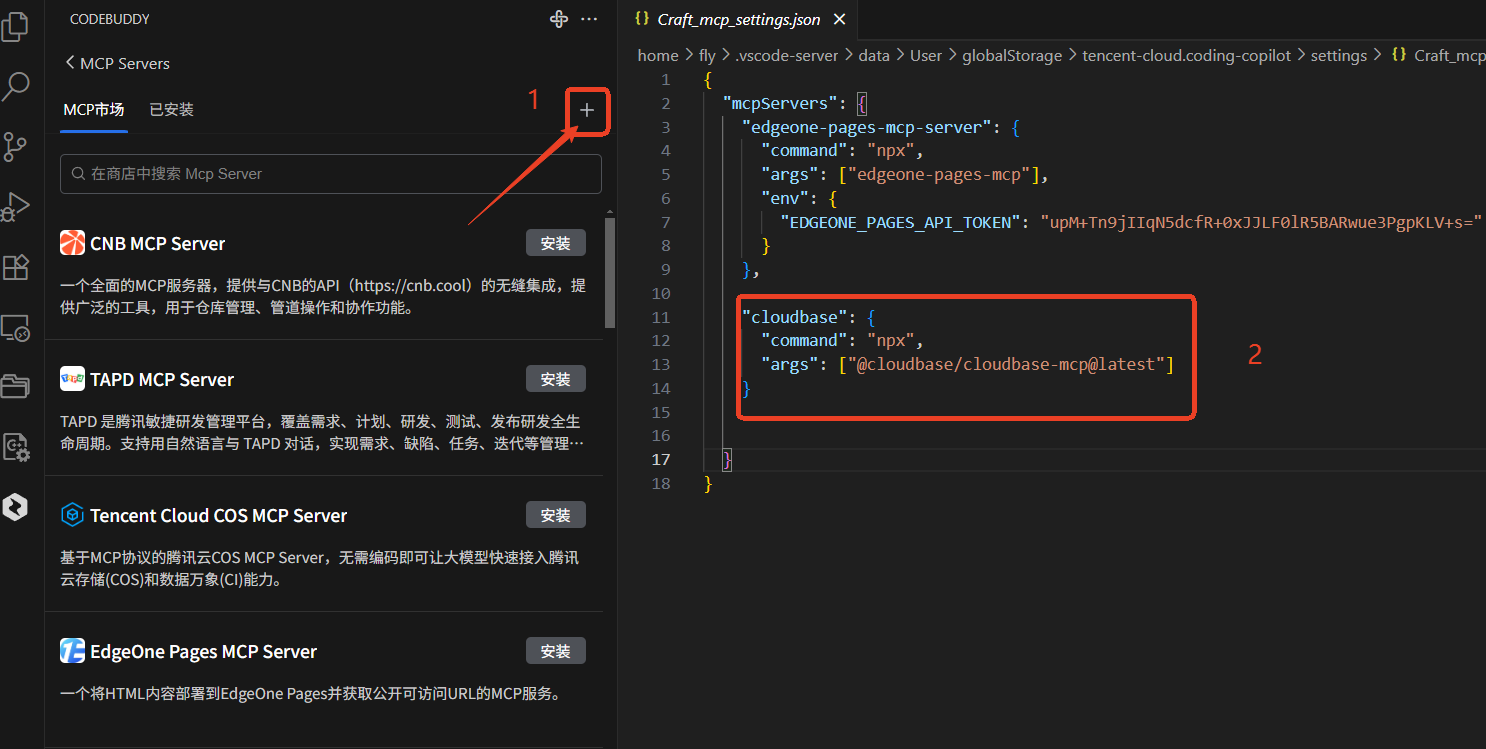The width and height of the screenshot is (1486, 749).
Task: Select the CodeBuddy icon in the activity bar
Action: [16, 507]
